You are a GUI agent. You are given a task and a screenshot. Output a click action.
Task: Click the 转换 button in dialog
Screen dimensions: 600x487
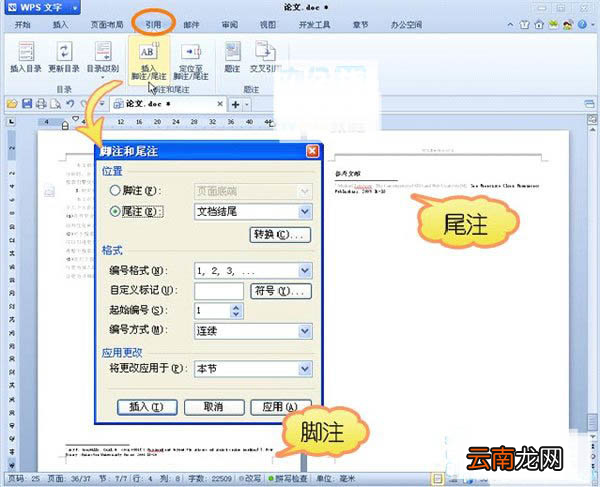point(280,235)
